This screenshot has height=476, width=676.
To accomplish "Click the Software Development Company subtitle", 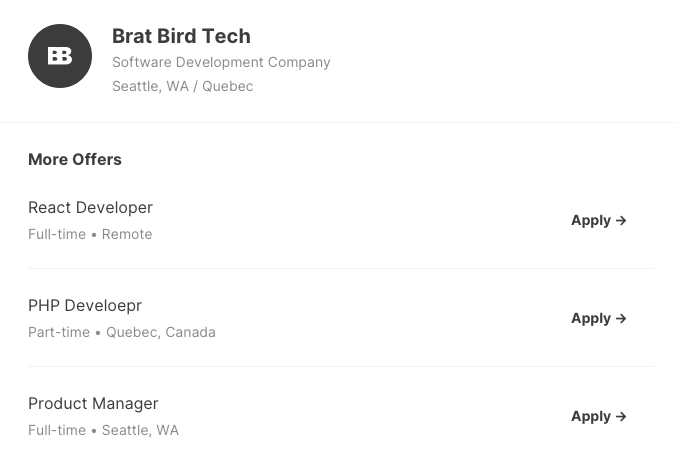I will tap(221, 62).
